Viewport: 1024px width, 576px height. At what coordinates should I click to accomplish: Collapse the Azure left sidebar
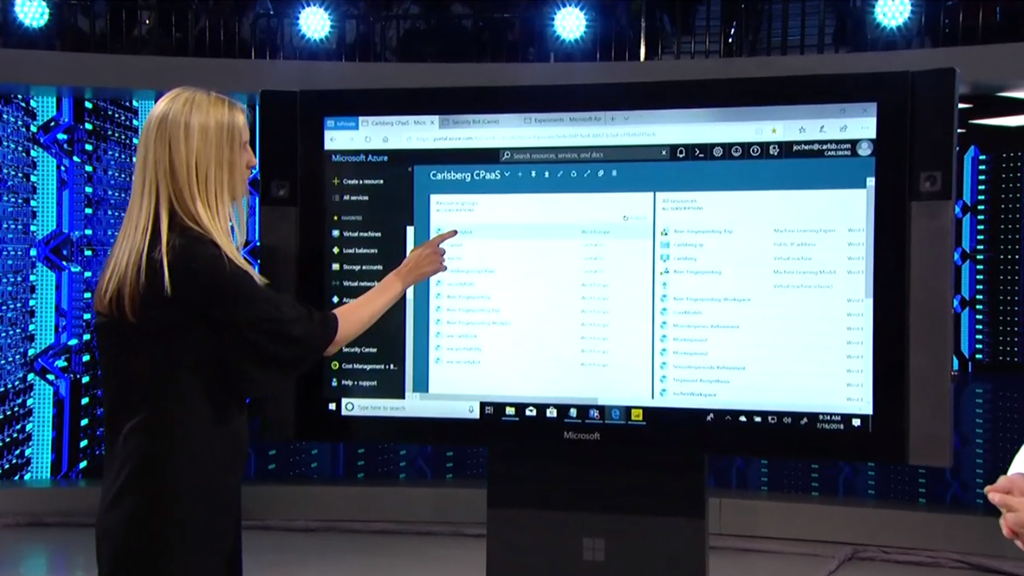click(x=410, y=169)
